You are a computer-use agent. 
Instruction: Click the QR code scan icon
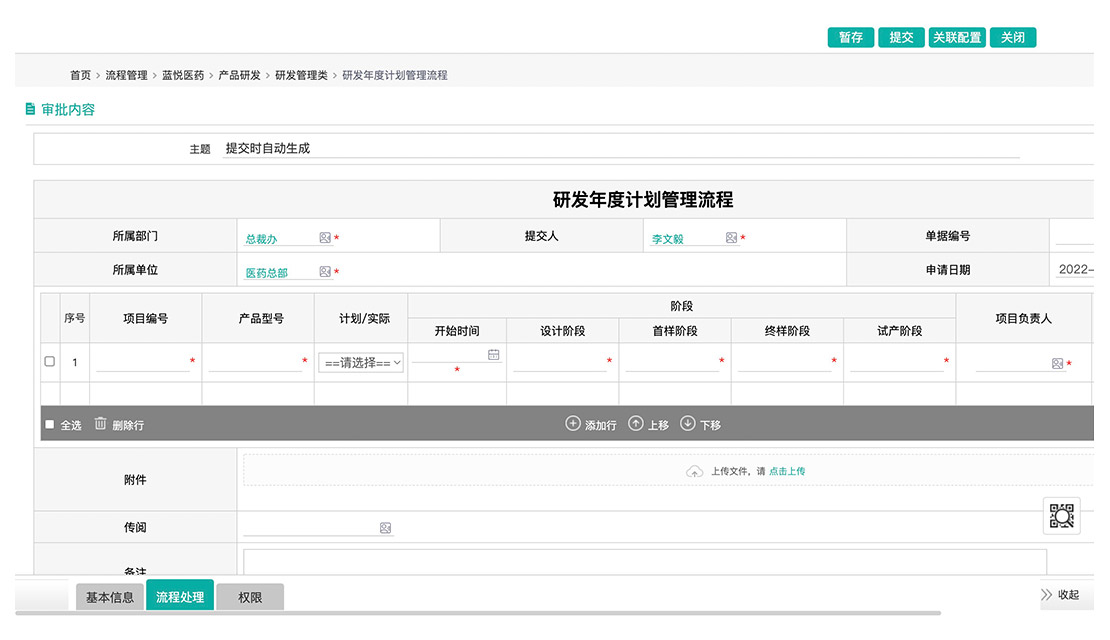pos(1061,516)
